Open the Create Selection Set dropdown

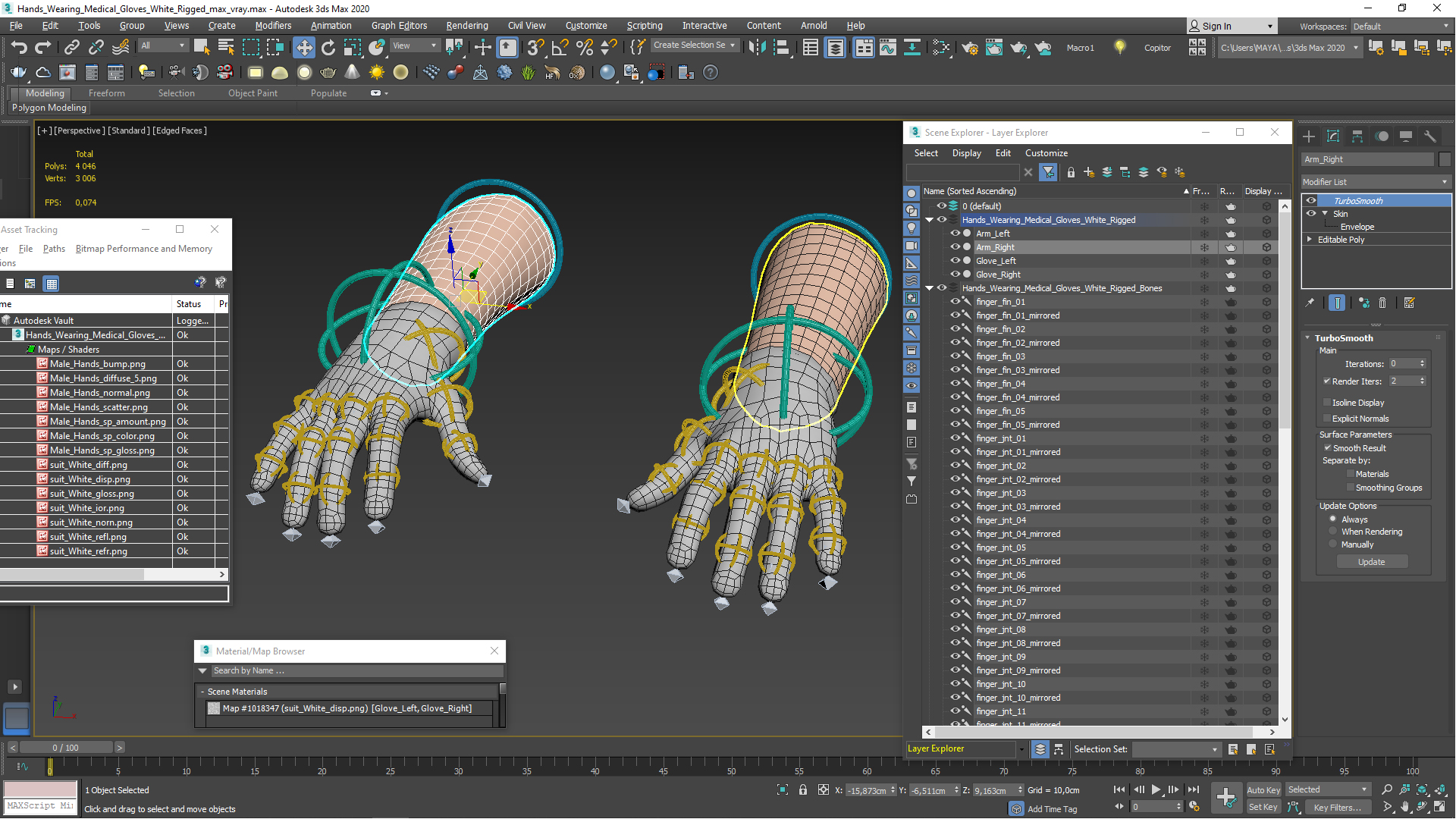pyautogui.click(x=695, y=45)
